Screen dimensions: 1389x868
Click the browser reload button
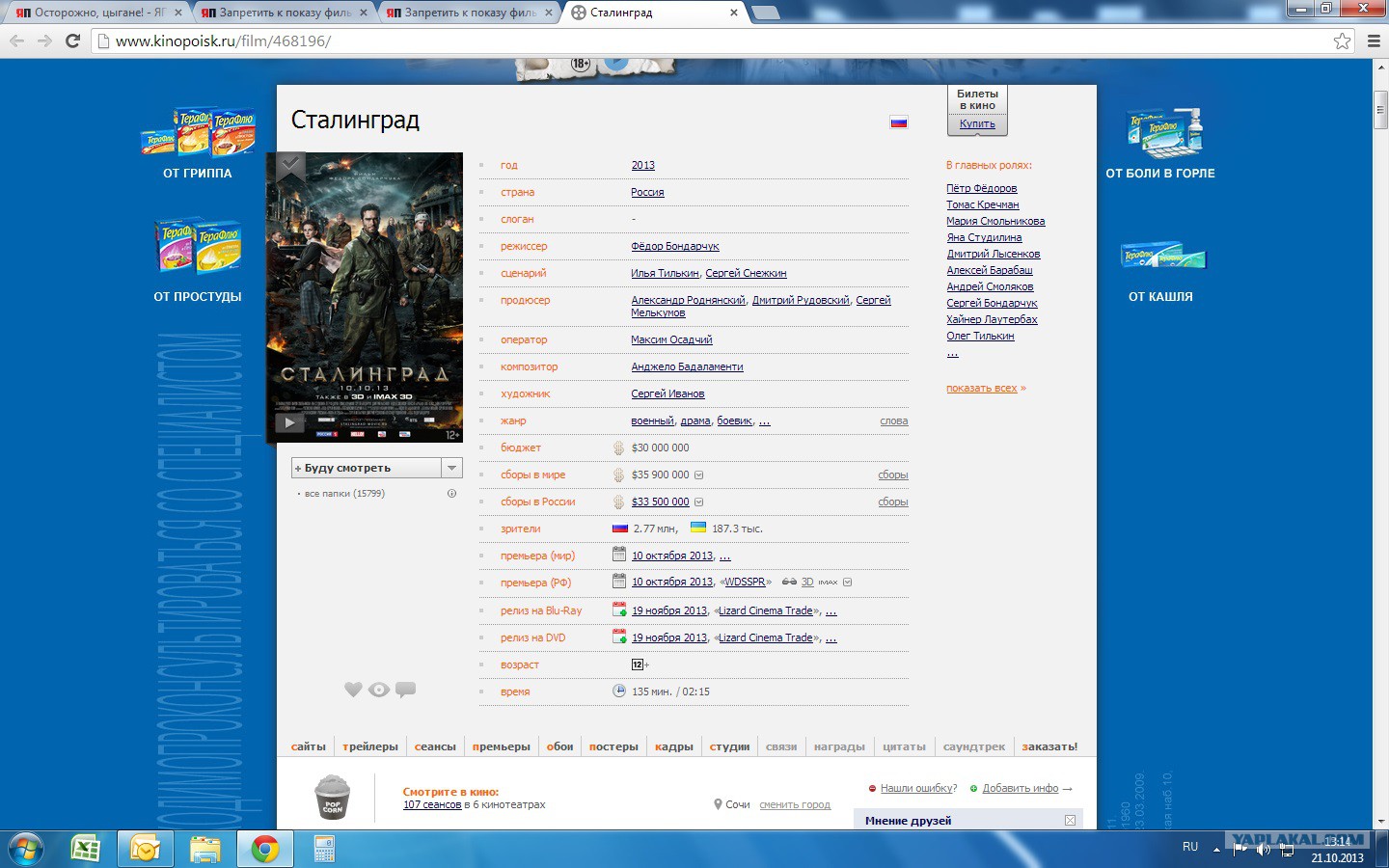pyautogui.click(x=72, y=41)
